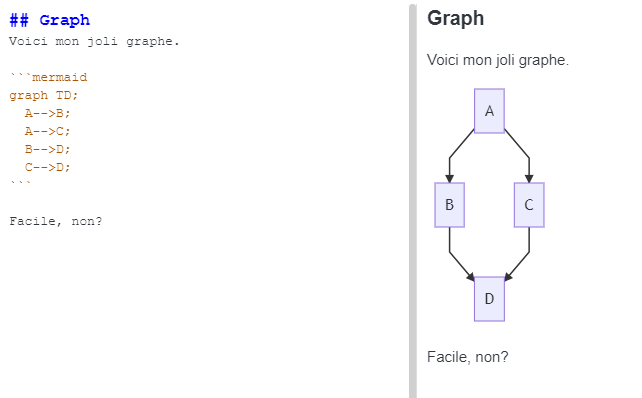
Task: Select node B in the rendered diagram
Action: (x=450, y=205)
